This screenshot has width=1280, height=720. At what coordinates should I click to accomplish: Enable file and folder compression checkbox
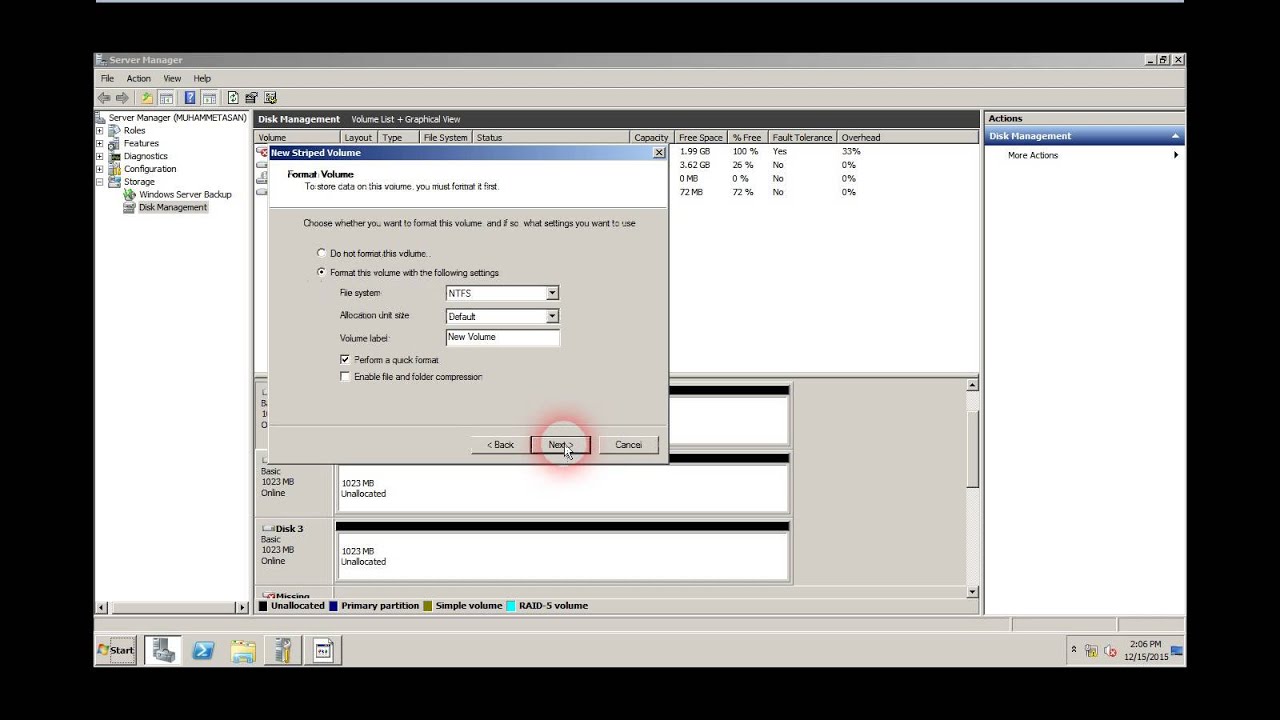(x=345, y=377)
